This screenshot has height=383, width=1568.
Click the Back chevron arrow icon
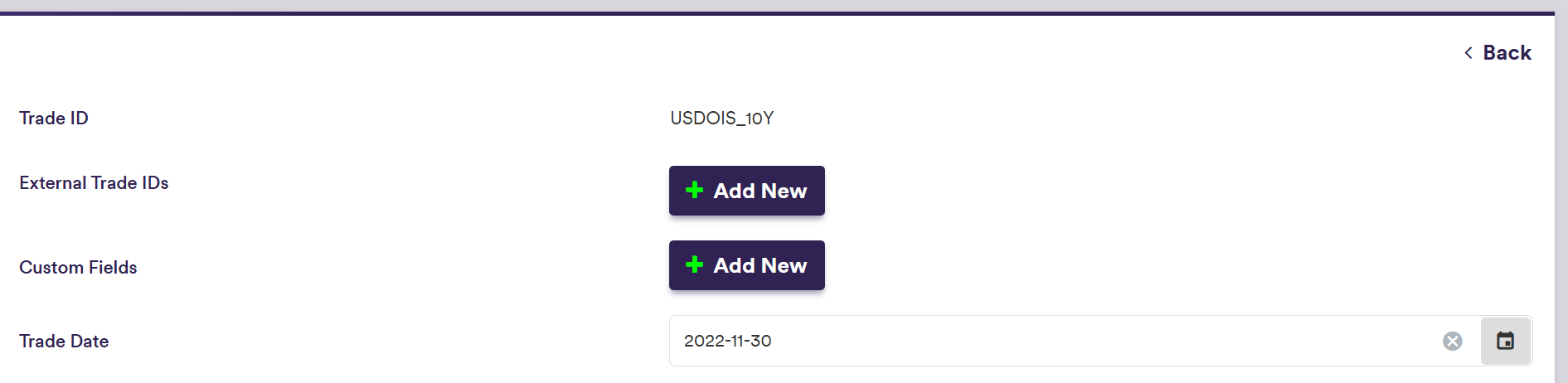(x=1468, y=53)
